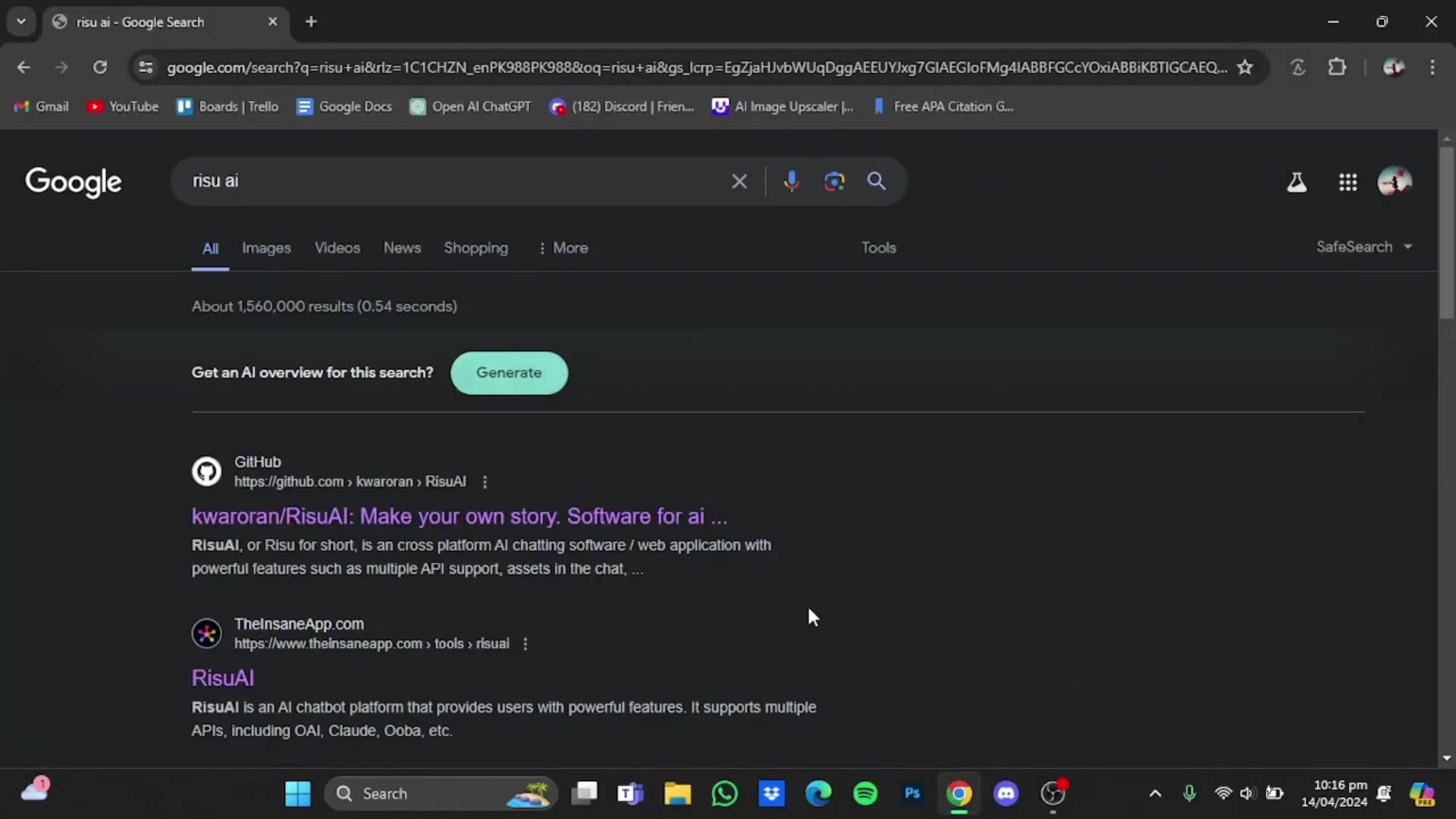Open Google apps grid menu

coord(1348,182)
